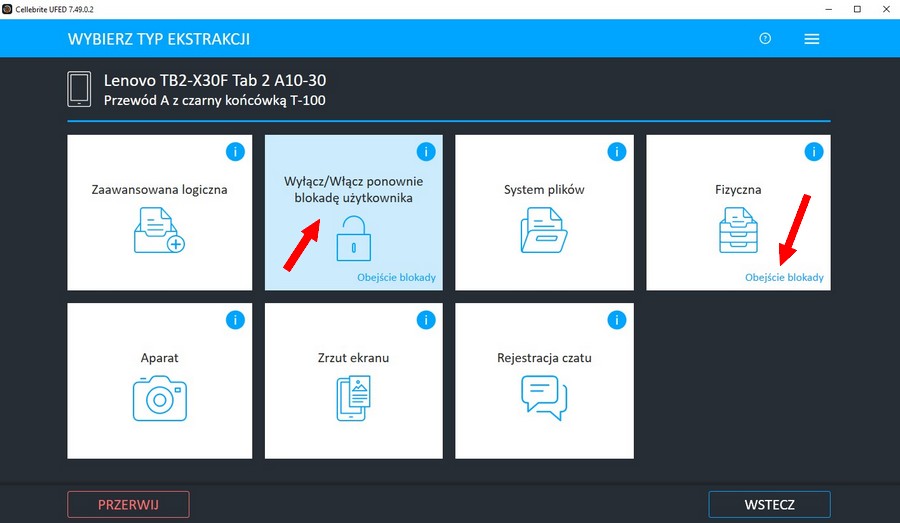This screenshot has width=900, height=523.
Task: Choose Wyłącz/Włącz ponownie blokadę użytkownika label
Action: pos(354,189)
